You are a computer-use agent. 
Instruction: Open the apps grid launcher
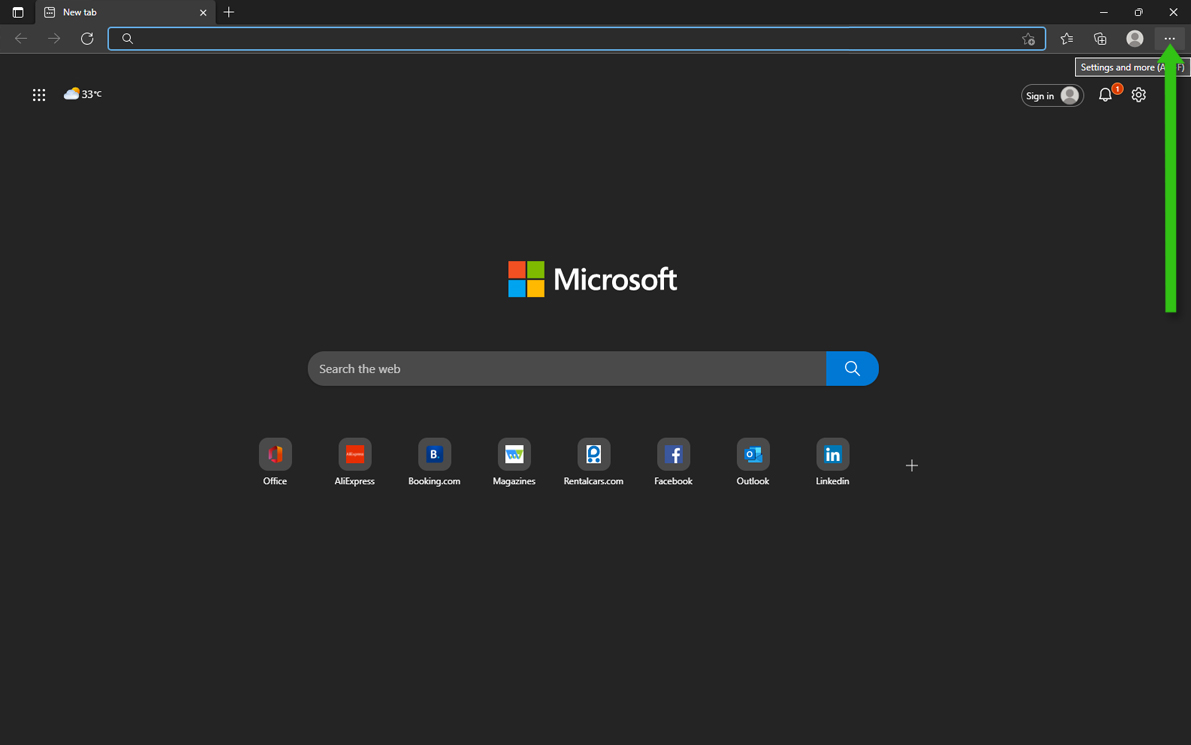tap(39, 95)
